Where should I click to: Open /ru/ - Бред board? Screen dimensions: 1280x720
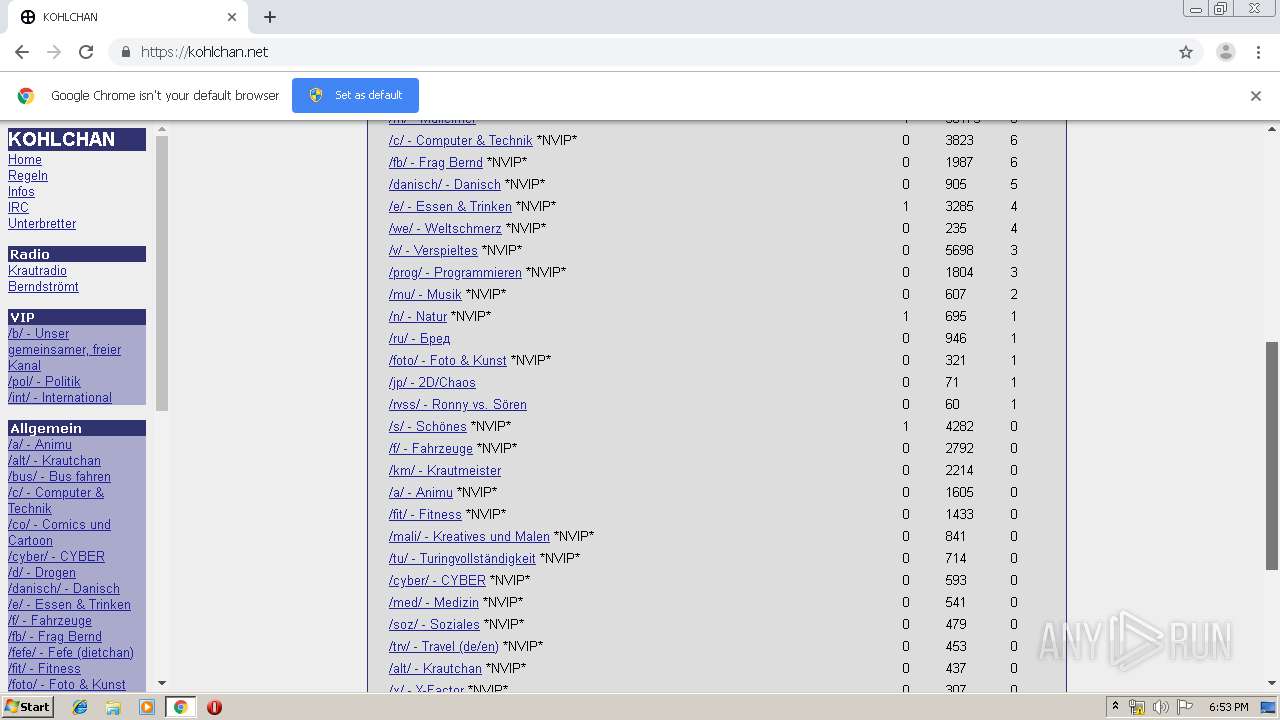[x=419, y=339]
